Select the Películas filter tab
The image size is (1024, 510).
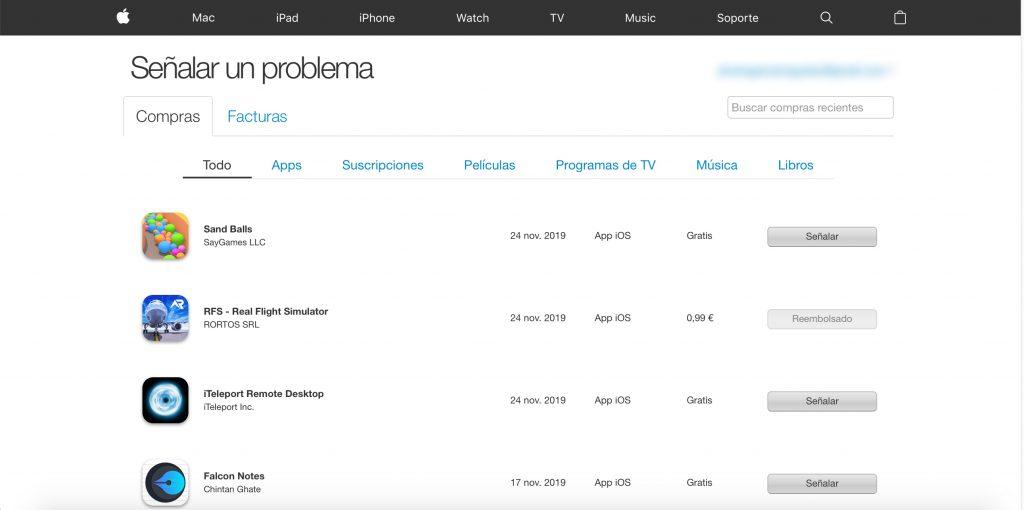pos(489,165)
